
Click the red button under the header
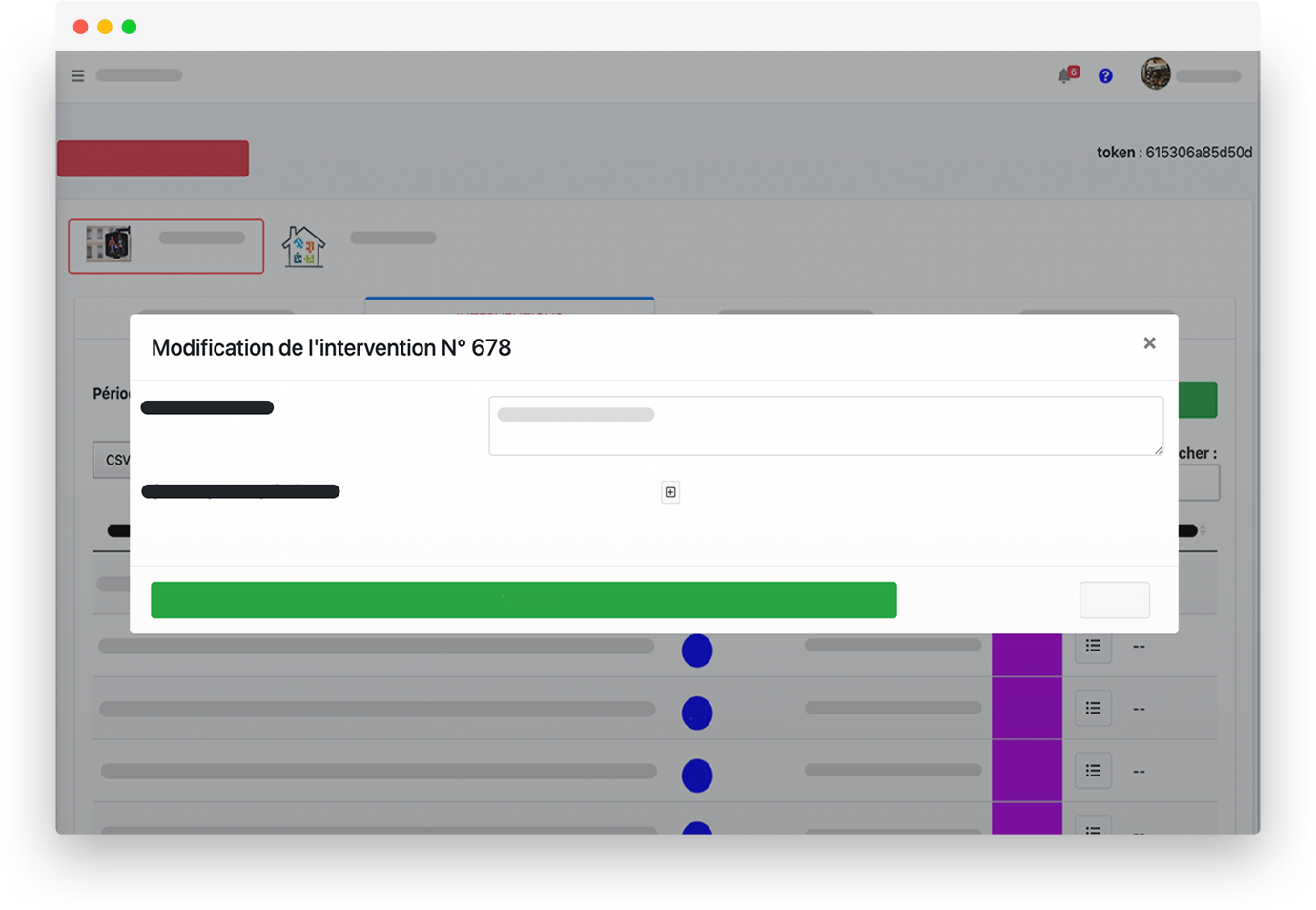click(x=154, y=158)
